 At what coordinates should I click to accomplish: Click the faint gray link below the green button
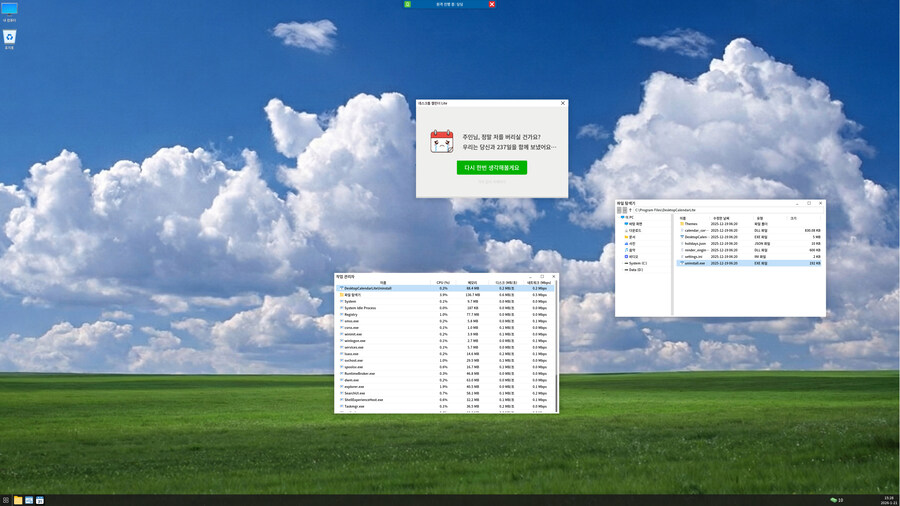pos(491,182)
